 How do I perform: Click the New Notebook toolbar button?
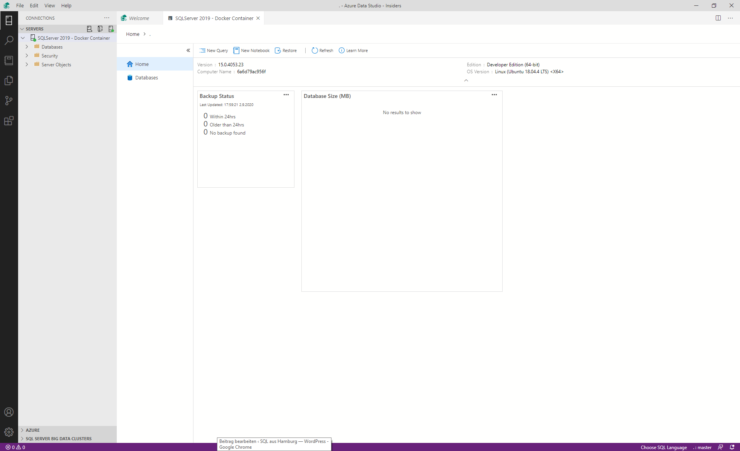(x=251, y=50)
